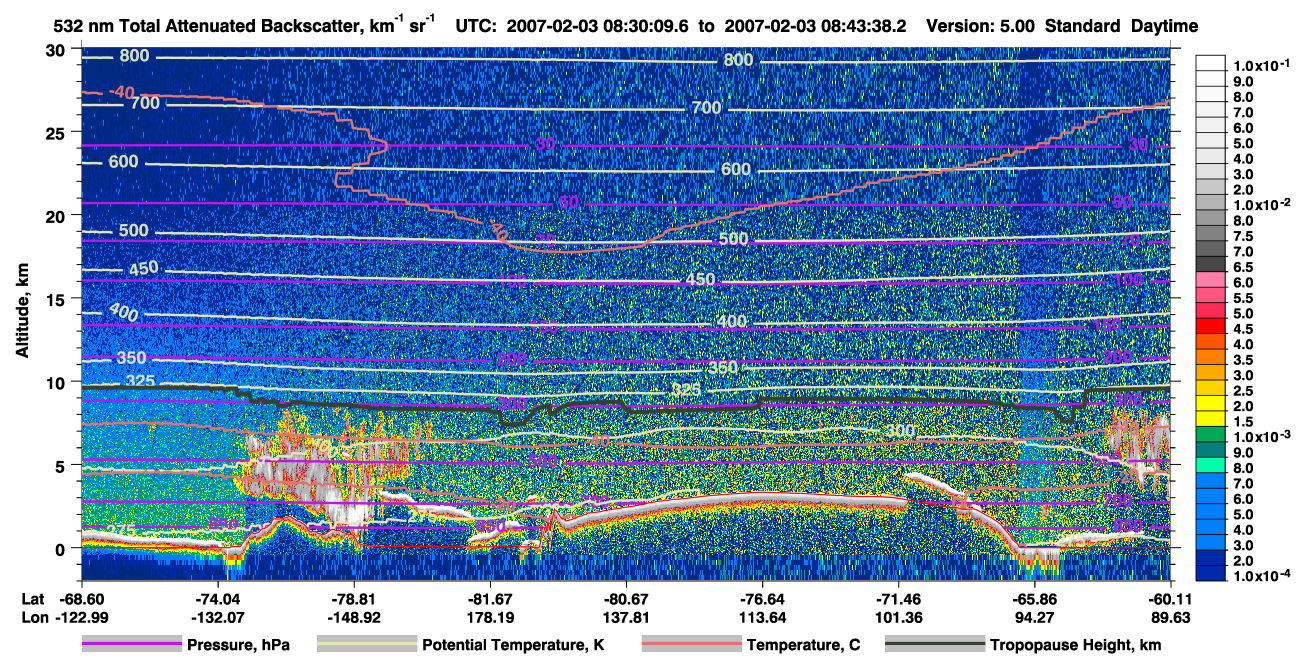
Task: Click the Tropopause Height dark legend line sample
Action: click(934, 645)
